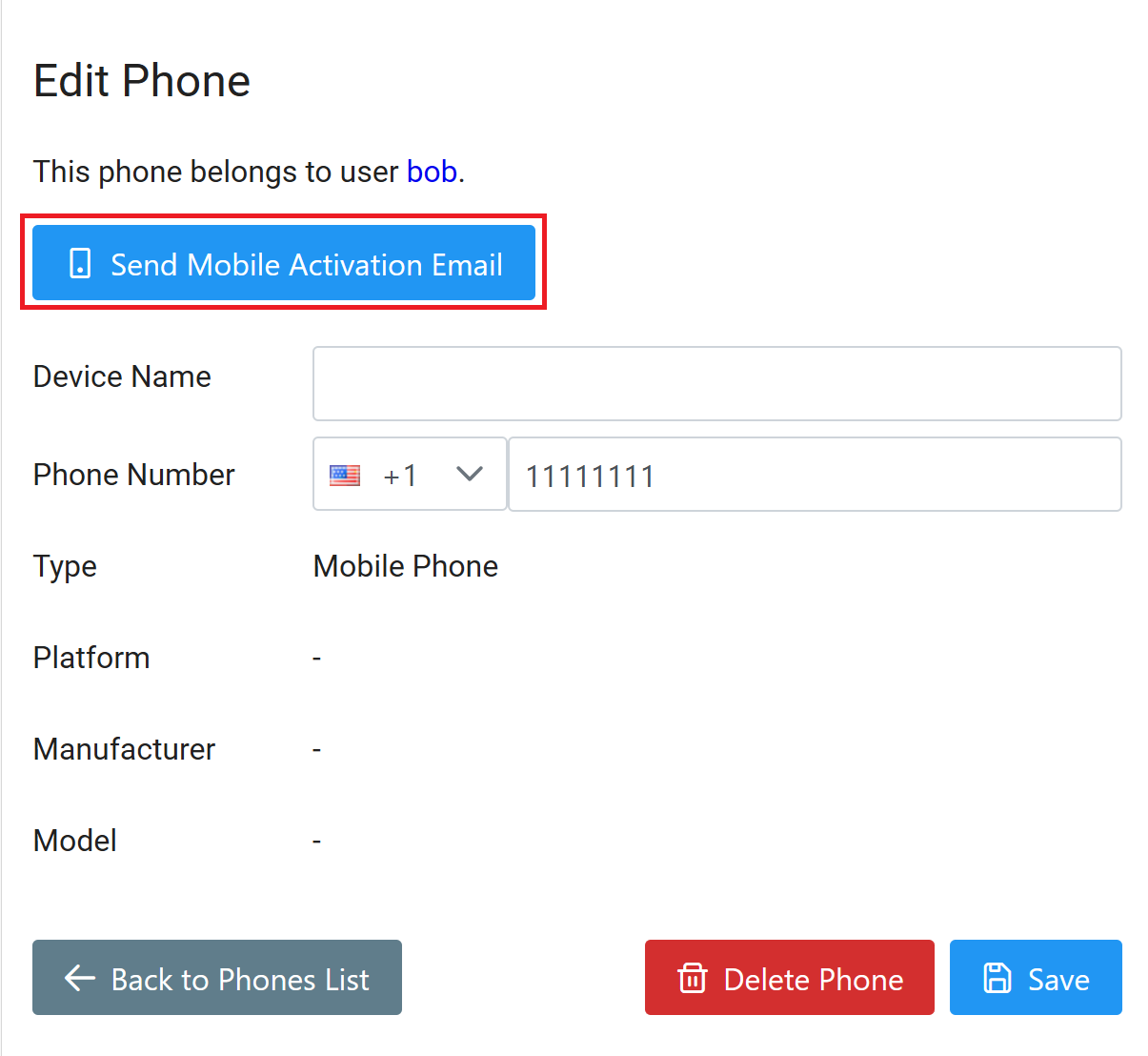Open the +1 country code selector
Image resolution: width=1148 pixels, height=1056 pixels.
click(400, 475)
